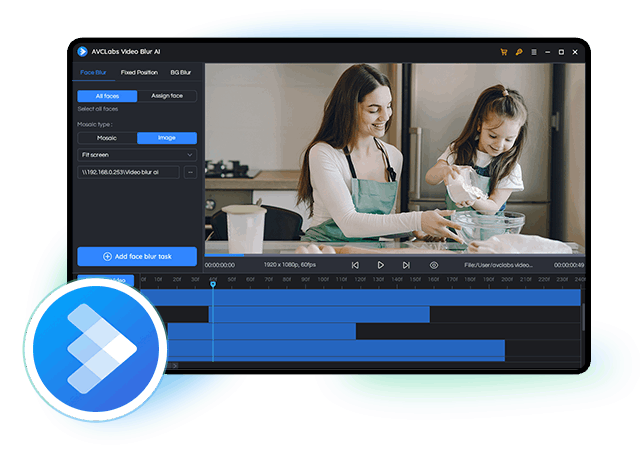Maximize the AVCLabs window

[561, 52]
